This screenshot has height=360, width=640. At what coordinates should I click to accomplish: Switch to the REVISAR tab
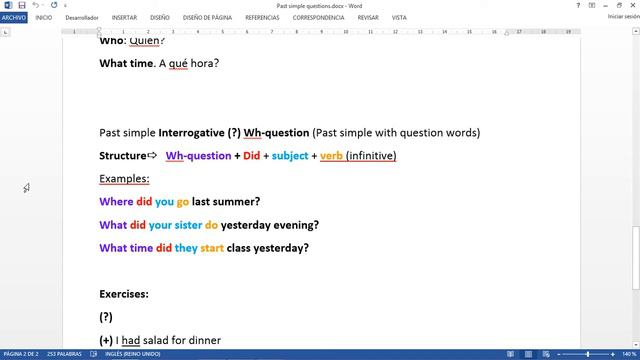[368, 18]
